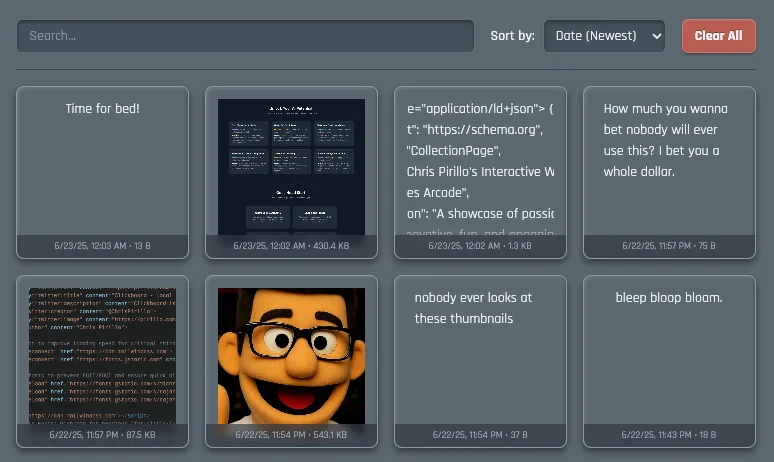
Task: Click the '6/23/25, 12:02 AM · 430.4 KB' footer
Action: [x=291, y=246]
